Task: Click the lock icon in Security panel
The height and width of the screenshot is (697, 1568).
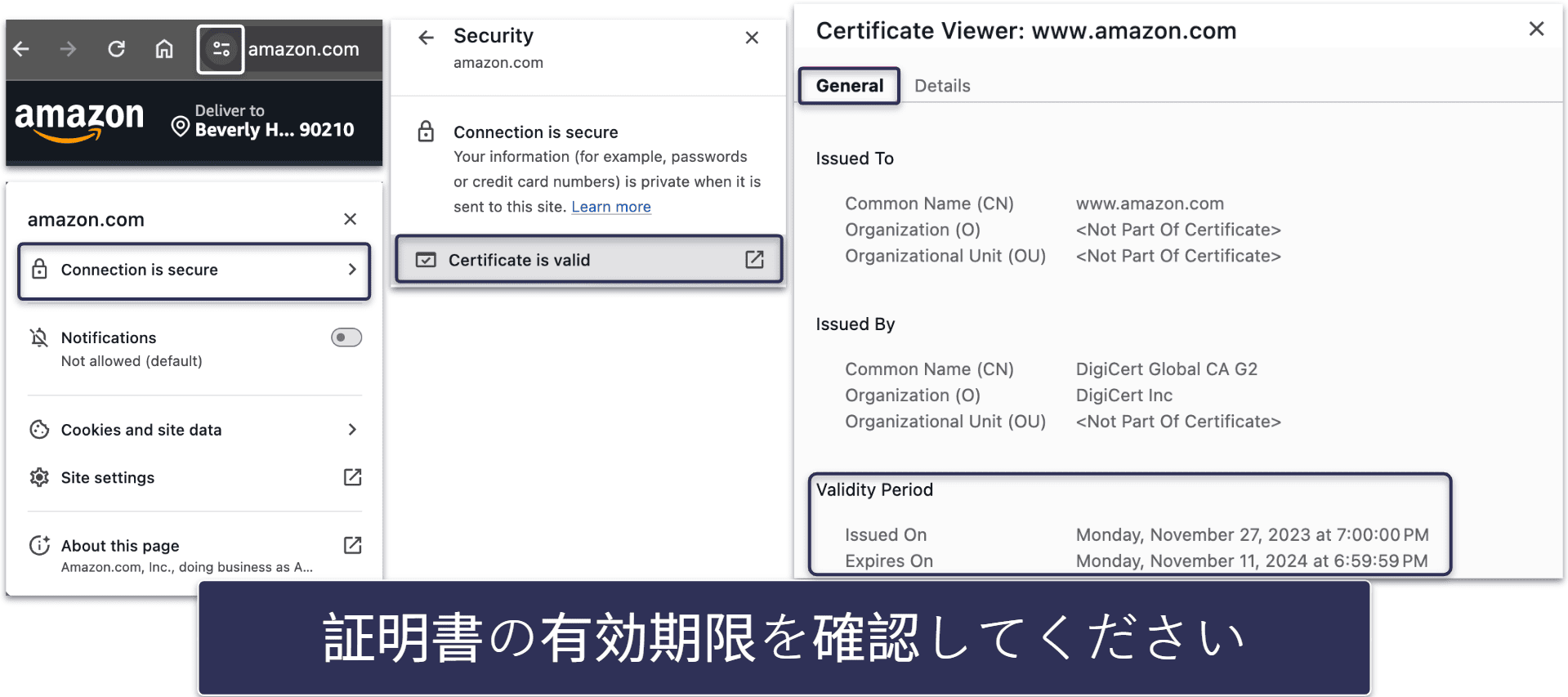Action: pyautogui.click(x=426, y=132)
